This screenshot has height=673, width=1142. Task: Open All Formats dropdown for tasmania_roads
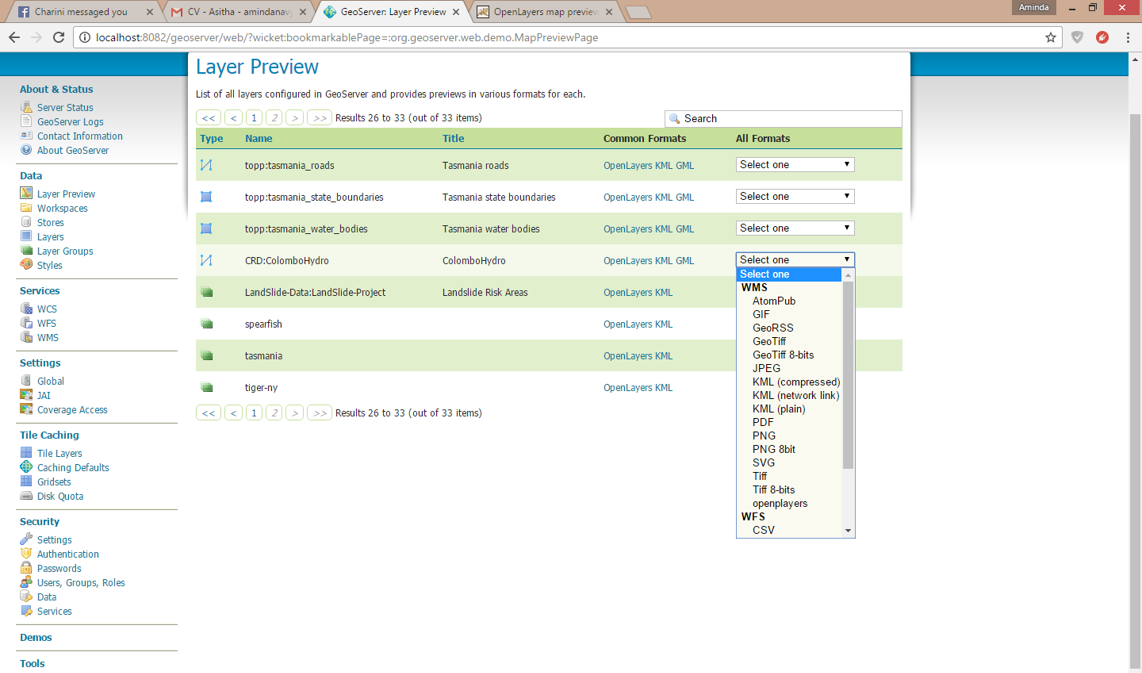point(795,165)
